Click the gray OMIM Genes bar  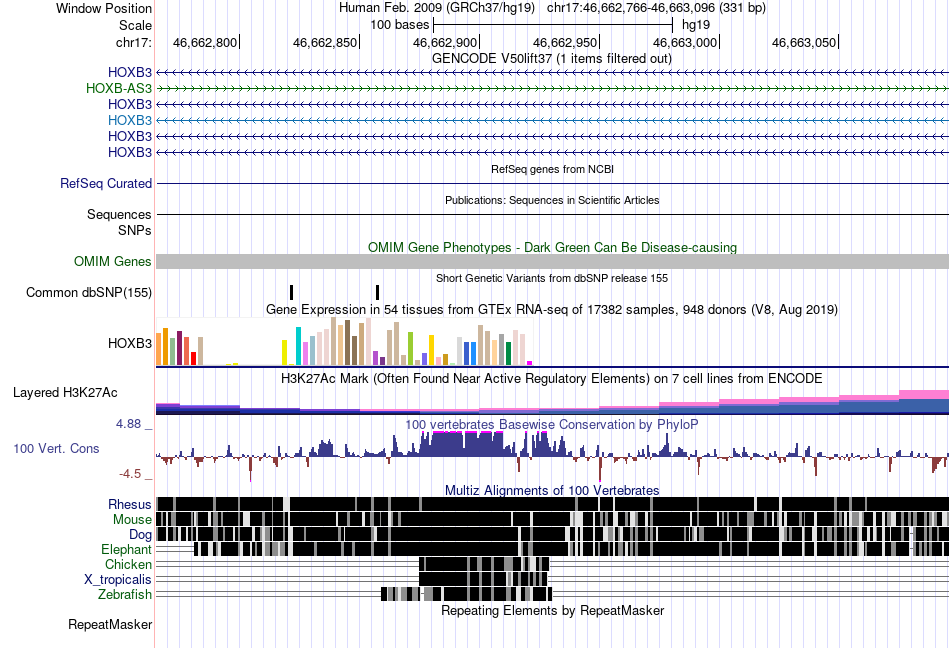[552, 262]
